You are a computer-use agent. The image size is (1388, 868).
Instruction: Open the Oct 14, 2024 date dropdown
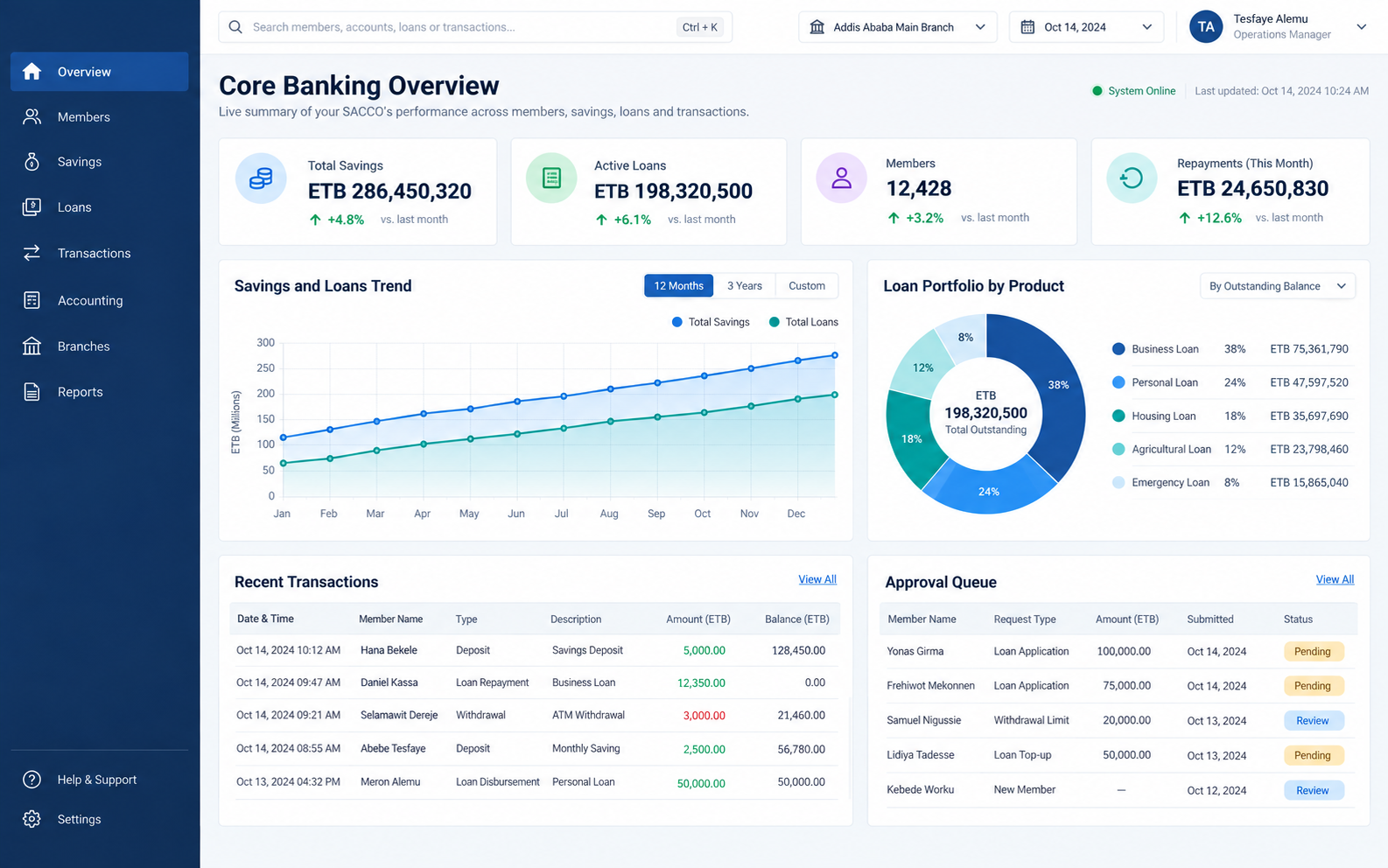[1086, 27]
